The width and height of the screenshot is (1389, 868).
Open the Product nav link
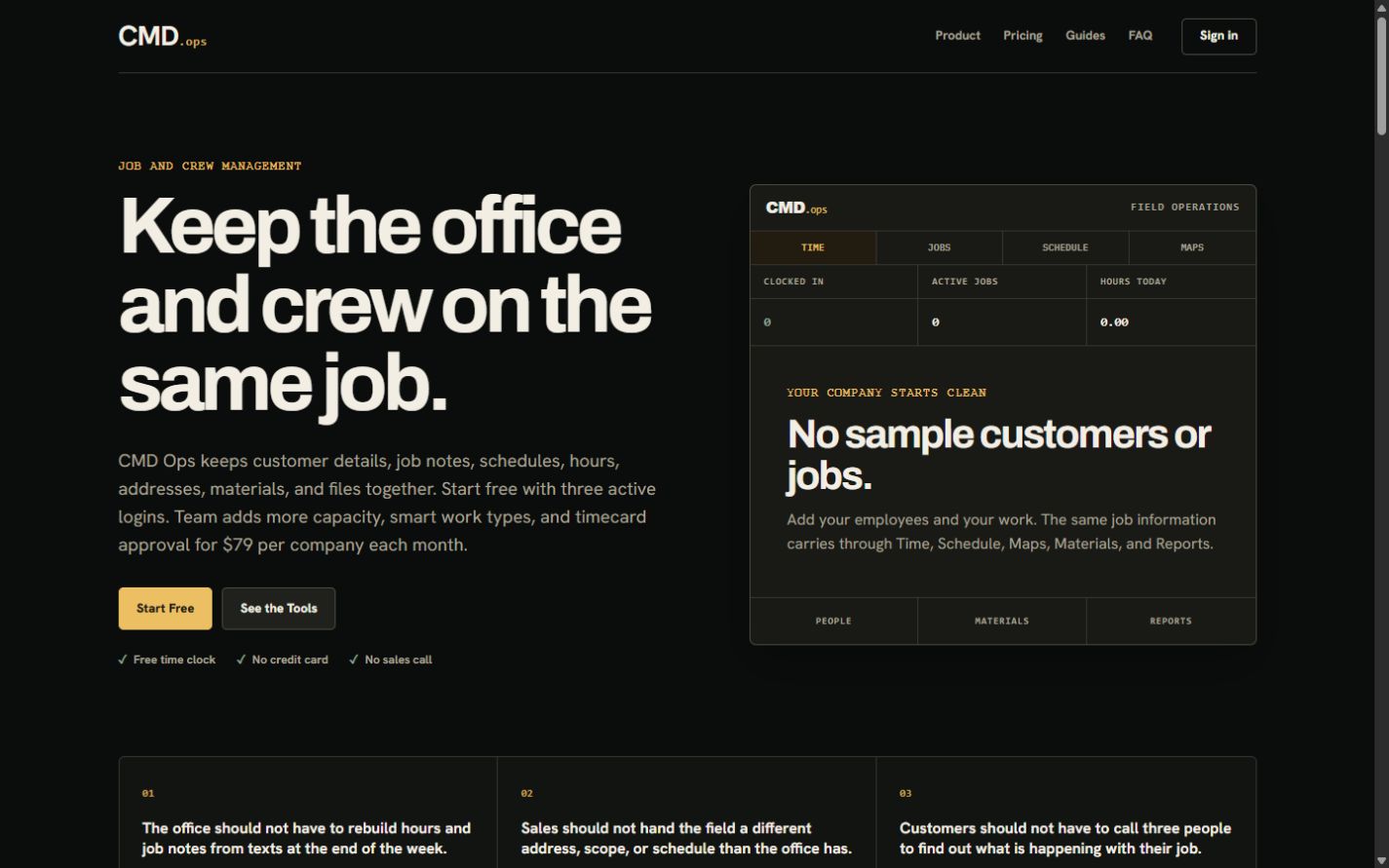957,35
